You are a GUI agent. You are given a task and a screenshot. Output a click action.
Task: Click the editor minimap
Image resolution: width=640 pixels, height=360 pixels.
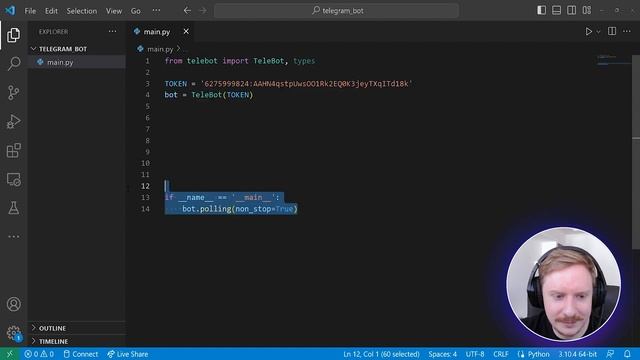pos(614,60)
